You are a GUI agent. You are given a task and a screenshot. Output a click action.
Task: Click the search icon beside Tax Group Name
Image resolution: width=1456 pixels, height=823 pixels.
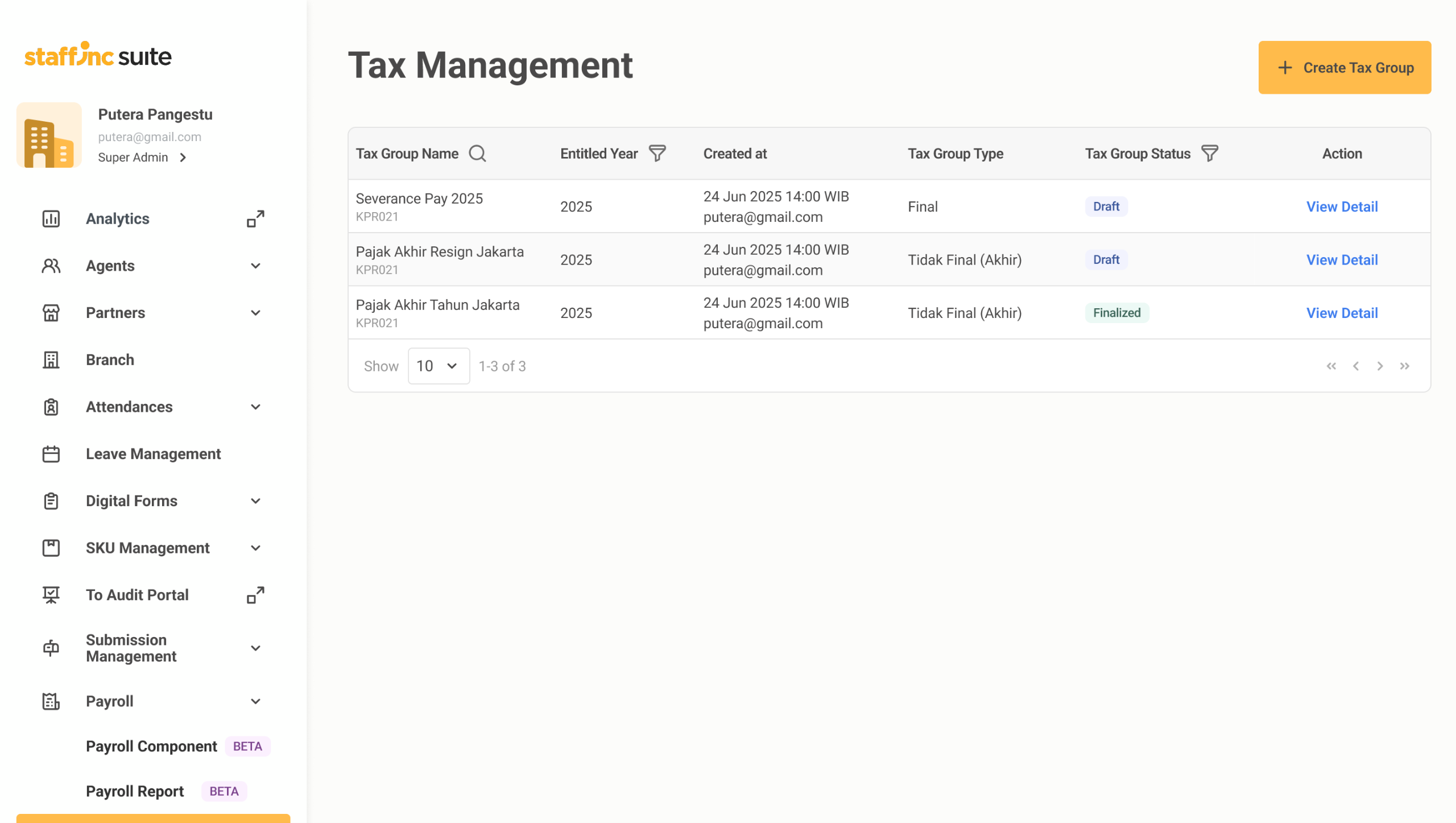point(477,154)
